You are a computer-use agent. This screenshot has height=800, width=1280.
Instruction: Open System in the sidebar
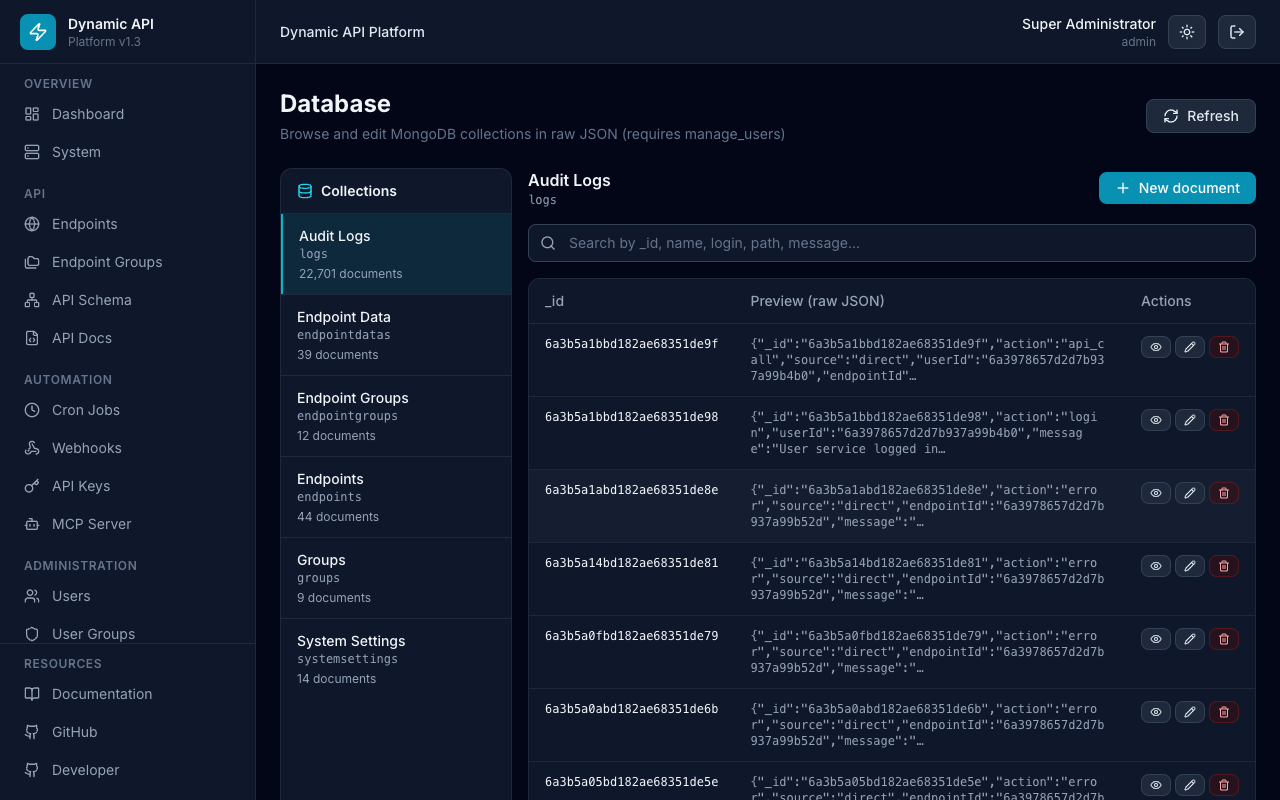(x=128, y=152)
